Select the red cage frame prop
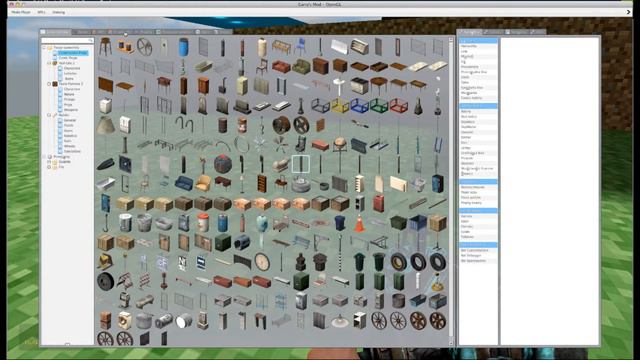The height and width of the screenshot is (360, 640). tap(398, 105)
